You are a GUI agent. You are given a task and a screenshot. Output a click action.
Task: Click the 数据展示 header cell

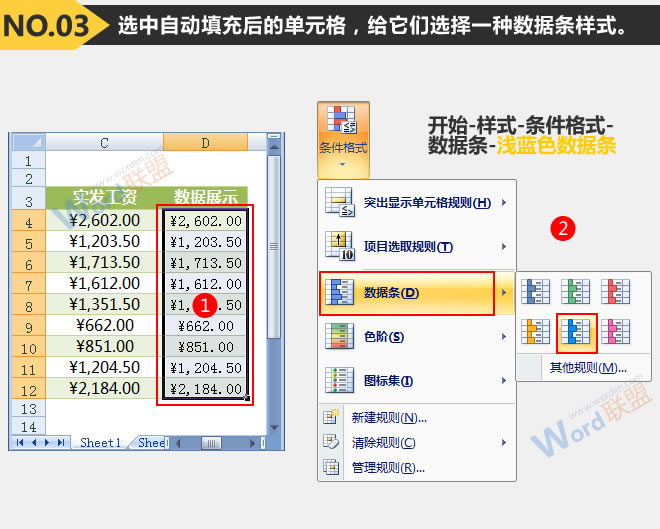tap(205, 198)
